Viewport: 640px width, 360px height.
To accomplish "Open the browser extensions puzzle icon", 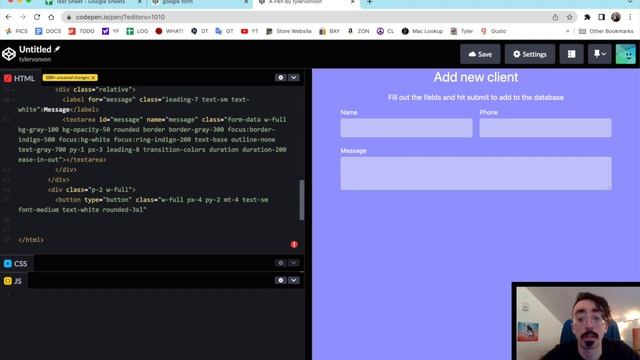I will tap(587, 17).
